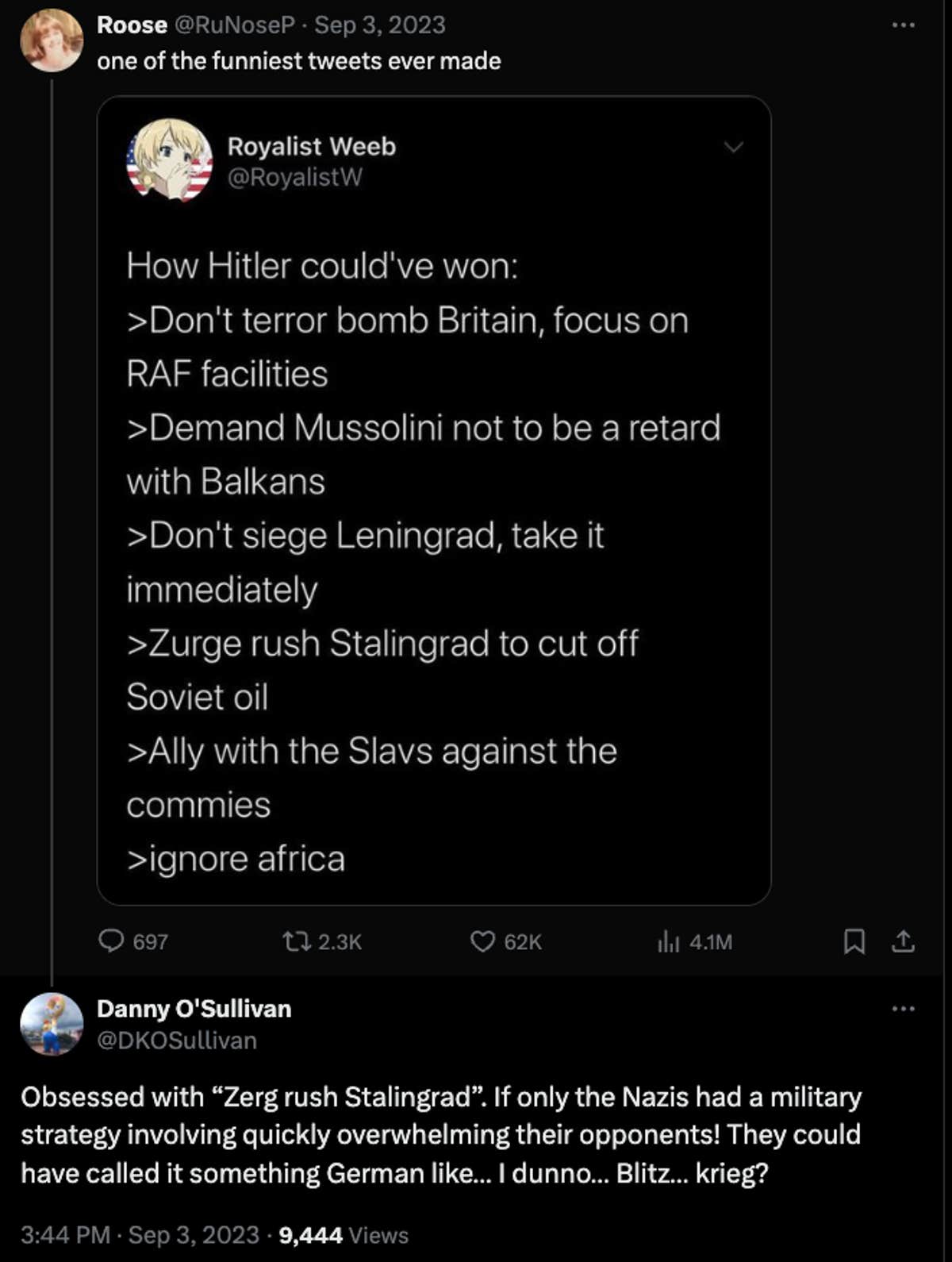Open Roose's profile picture
Image resolution: width=952 pixels, height=1262 pixels.
[52, 40]
